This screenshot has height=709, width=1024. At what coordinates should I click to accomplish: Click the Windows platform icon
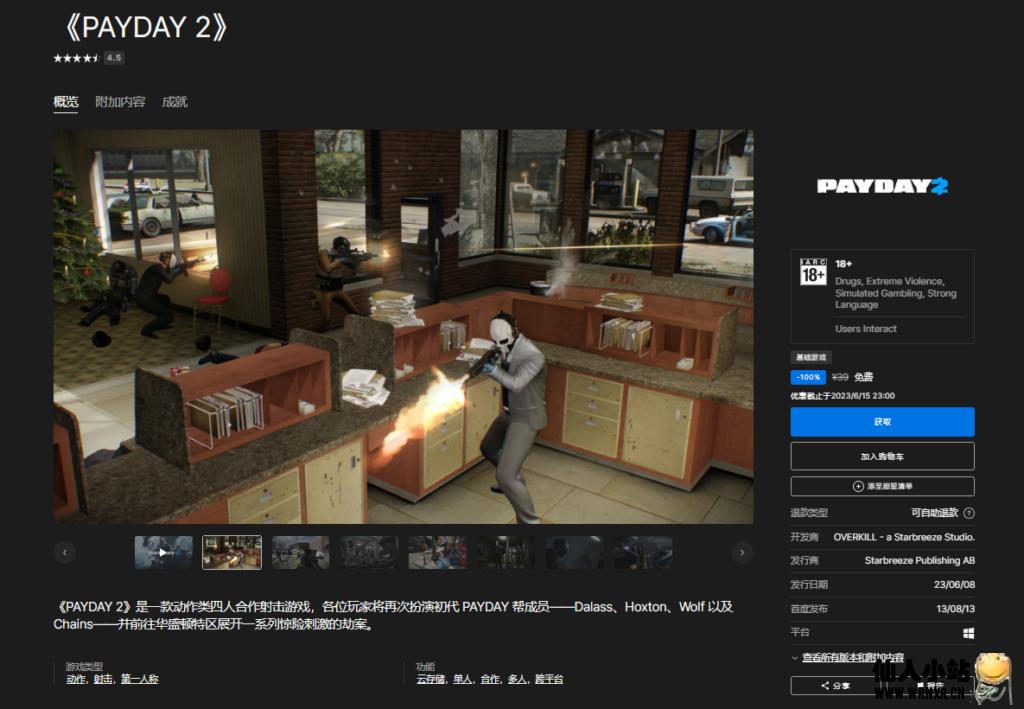tap(968, 633)
